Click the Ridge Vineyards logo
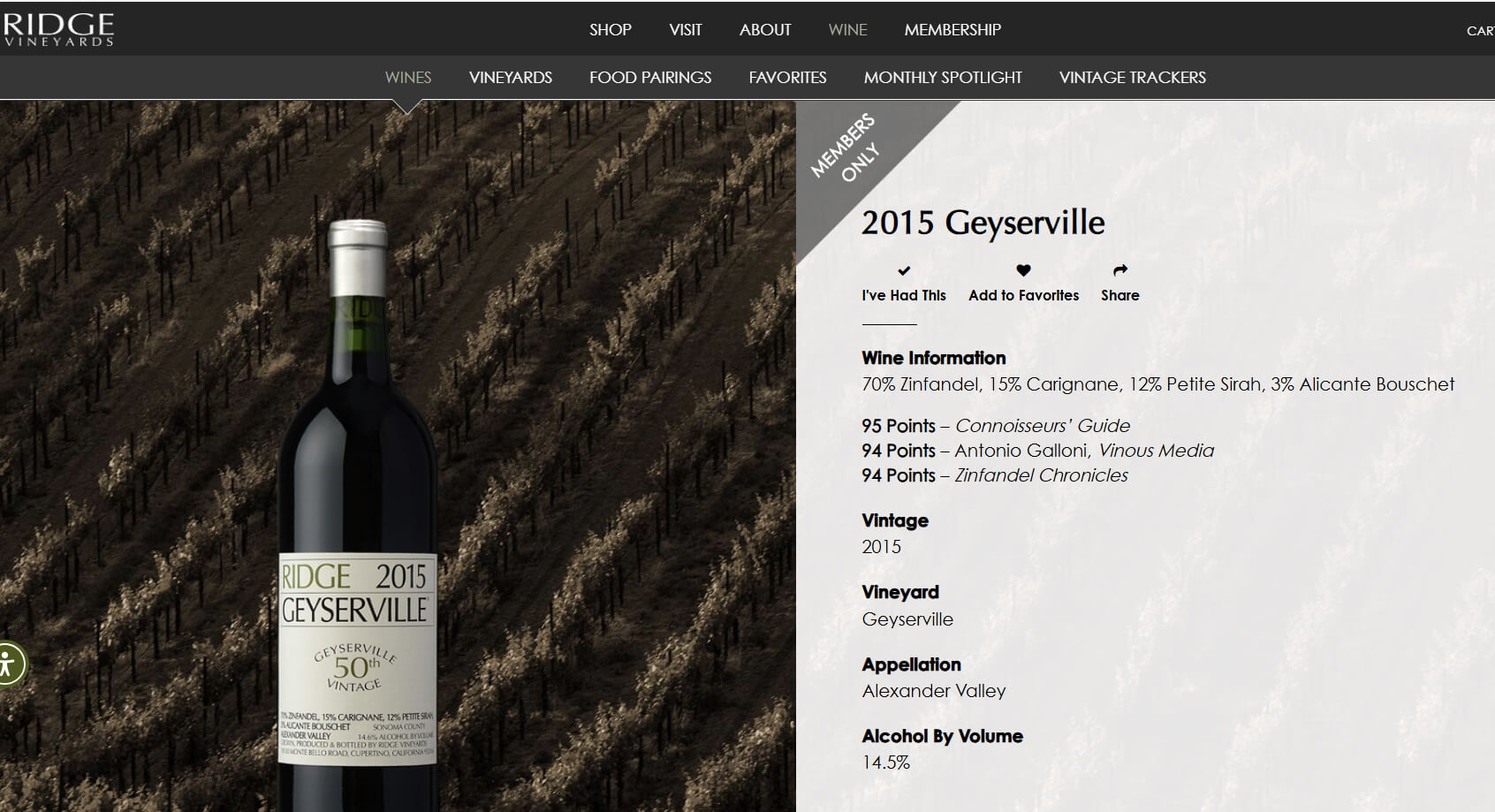The width and height of the screenshot is (1495, 812). (x=57, y=27)
